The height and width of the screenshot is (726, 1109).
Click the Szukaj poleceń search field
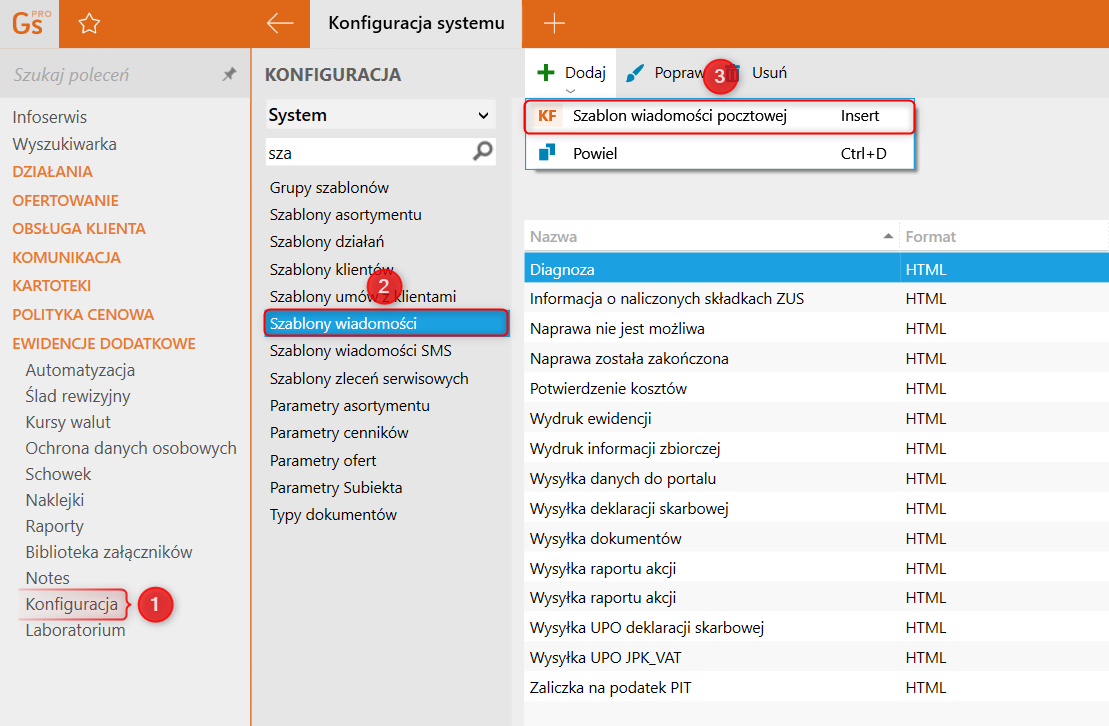pos(110,75)
